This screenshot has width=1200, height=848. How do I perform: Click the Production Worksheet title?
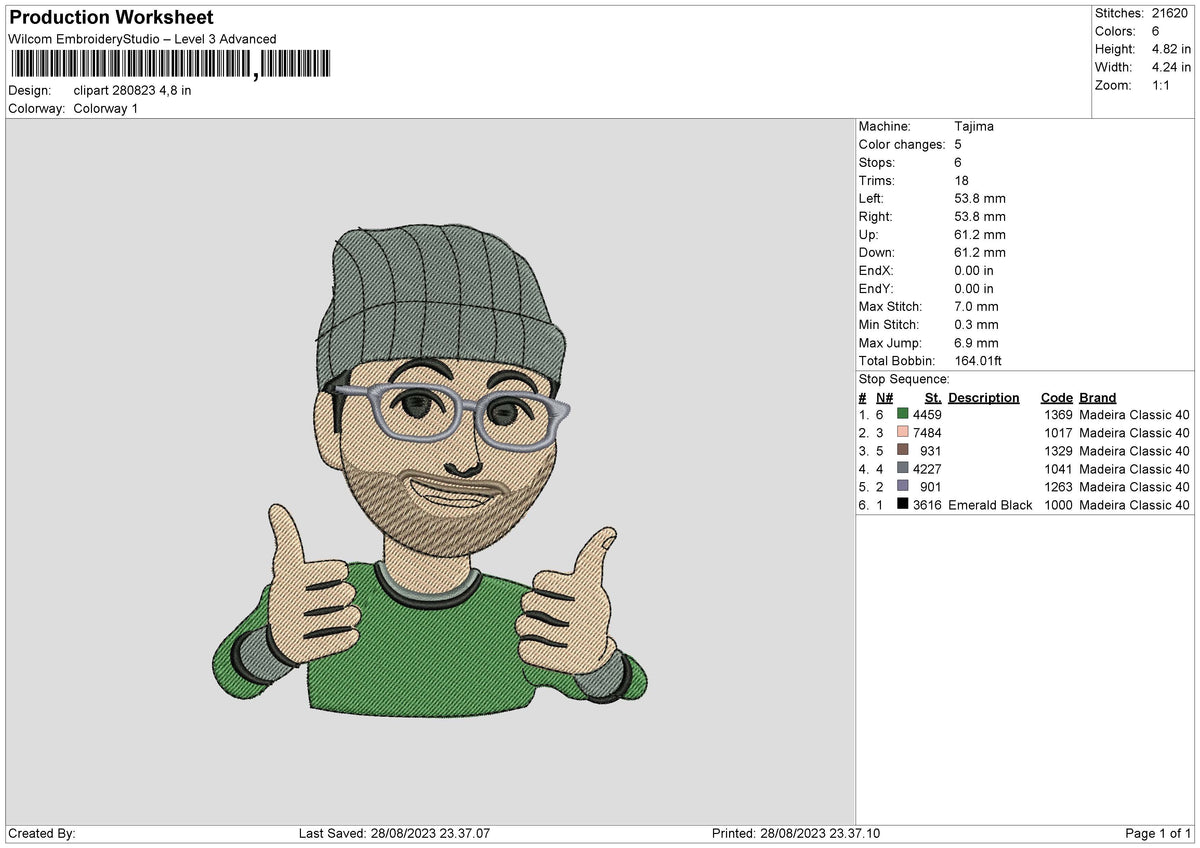[111, 18]
